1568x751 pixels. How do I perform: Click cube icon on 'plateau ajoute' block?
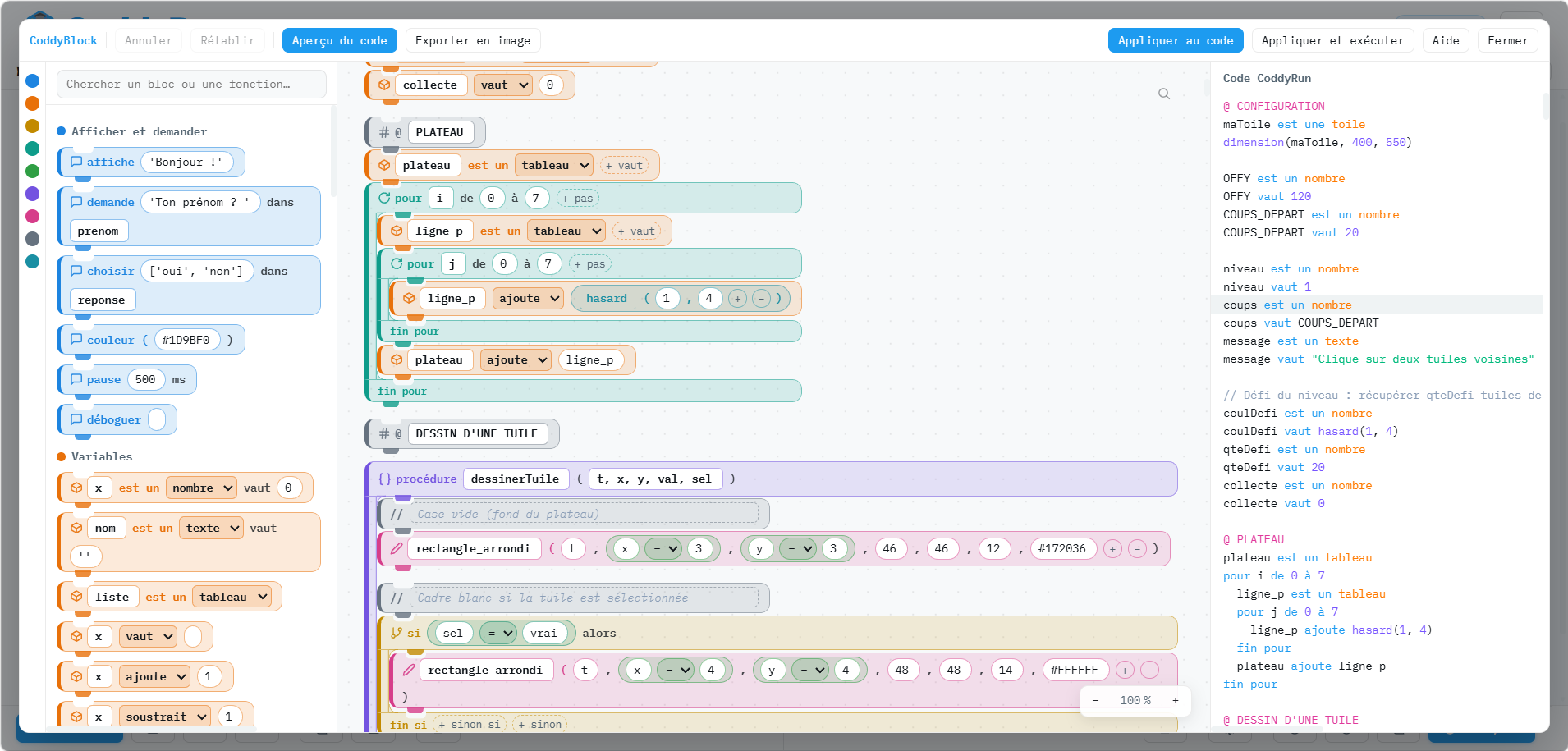click(x=397, y=359)
